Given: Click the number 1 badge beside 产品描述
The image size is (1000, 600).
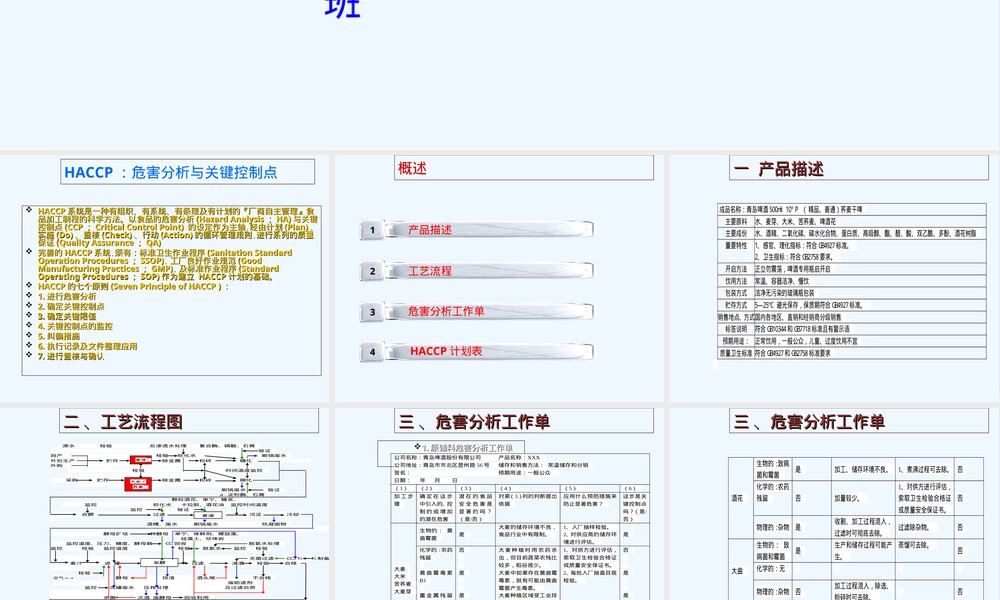Looking at the screenshot, I should tap(372, 230).
